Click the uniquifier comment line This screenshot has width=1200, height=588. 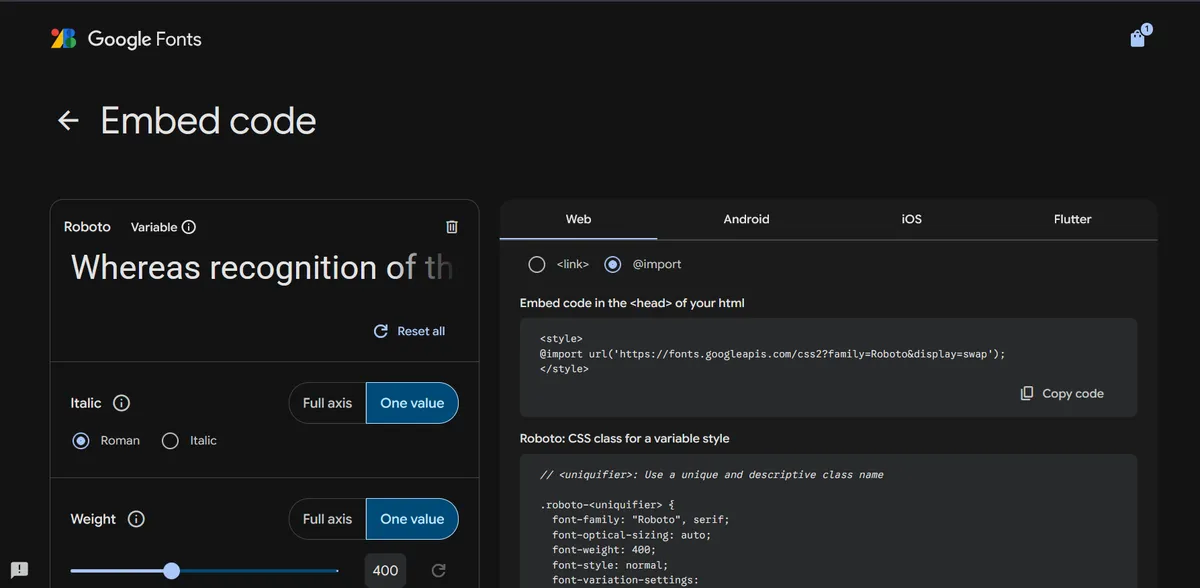(712, 475)
